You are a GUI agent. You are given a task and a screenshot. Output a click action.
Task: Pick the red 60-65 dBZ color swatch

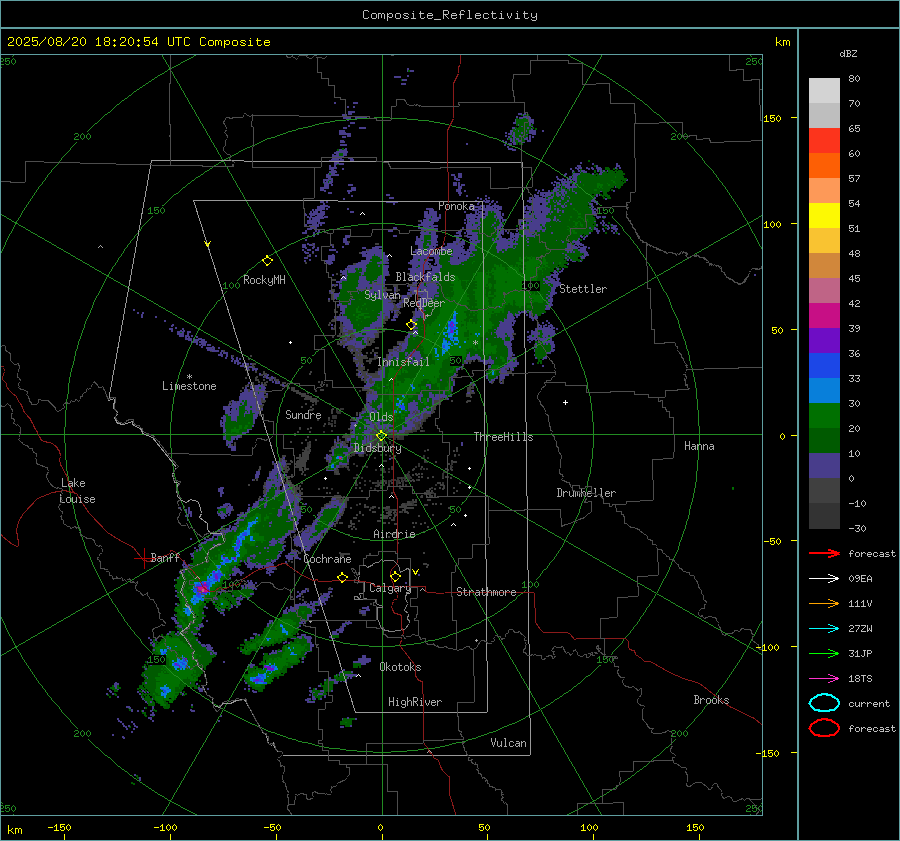point(824,140)
